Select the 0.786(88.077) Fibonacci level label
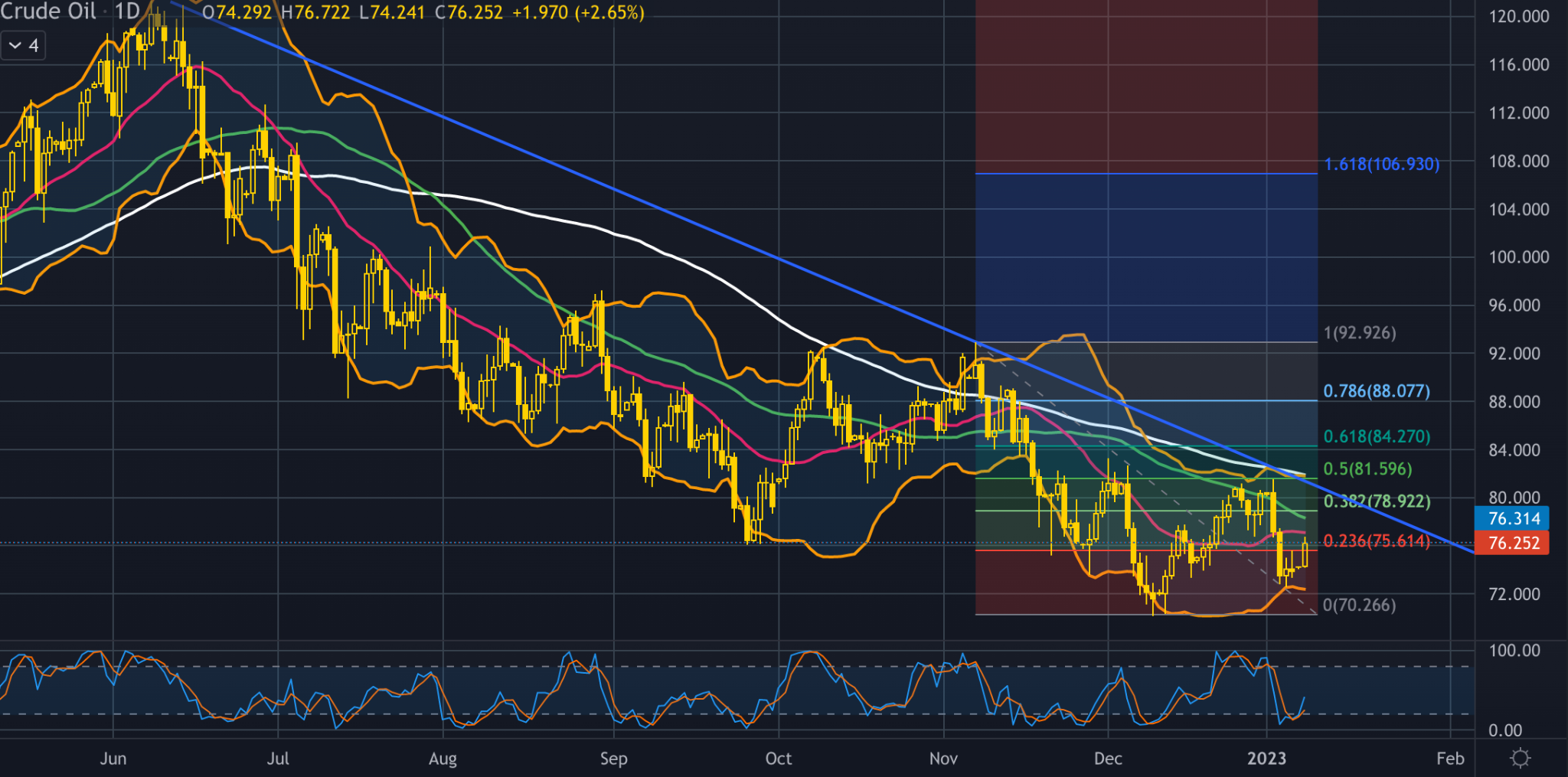 pyautogui.click(x=1377, y=391)
